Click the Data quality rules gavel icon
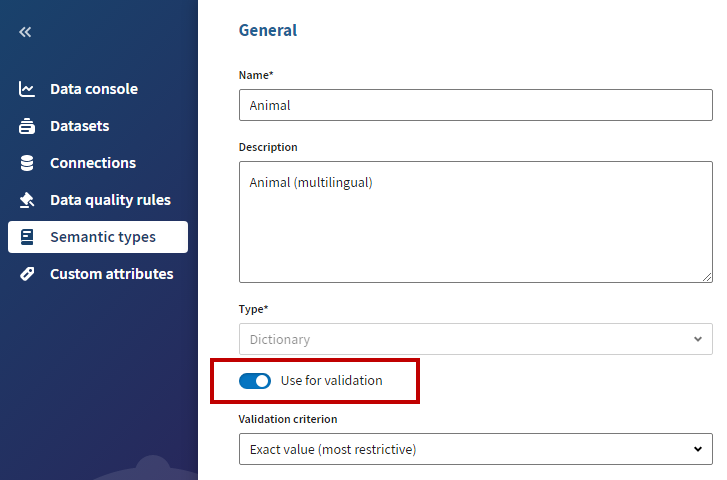 (27, 200)
